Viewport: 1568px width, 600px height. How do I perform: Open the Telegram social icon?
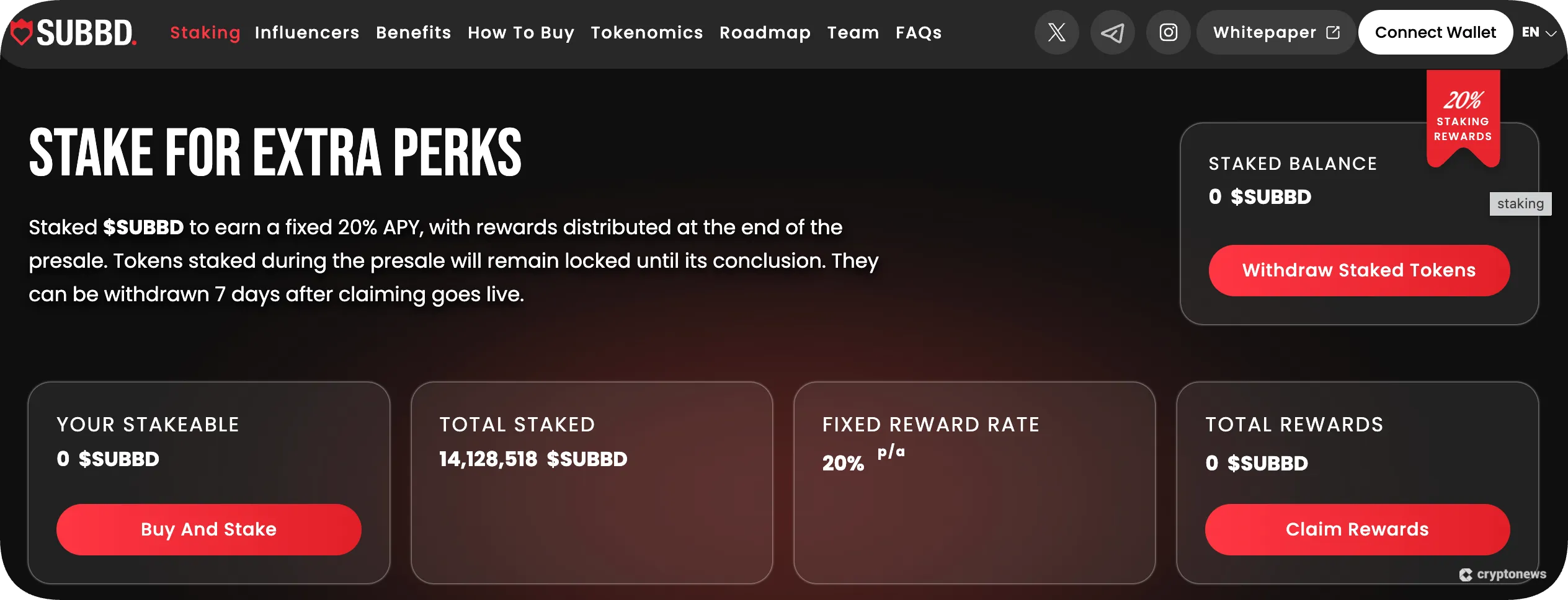[1112, 32]
